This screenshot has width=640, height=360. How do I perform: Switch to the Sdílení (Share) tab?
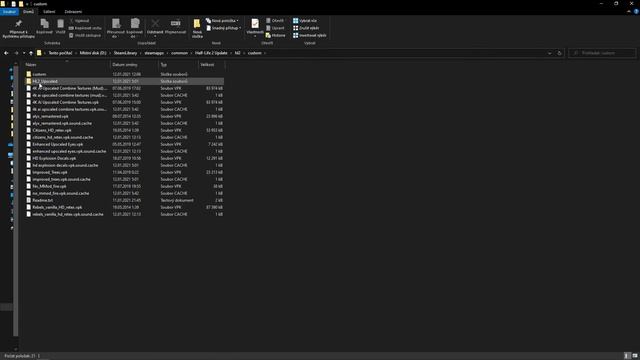pos(49,11)
